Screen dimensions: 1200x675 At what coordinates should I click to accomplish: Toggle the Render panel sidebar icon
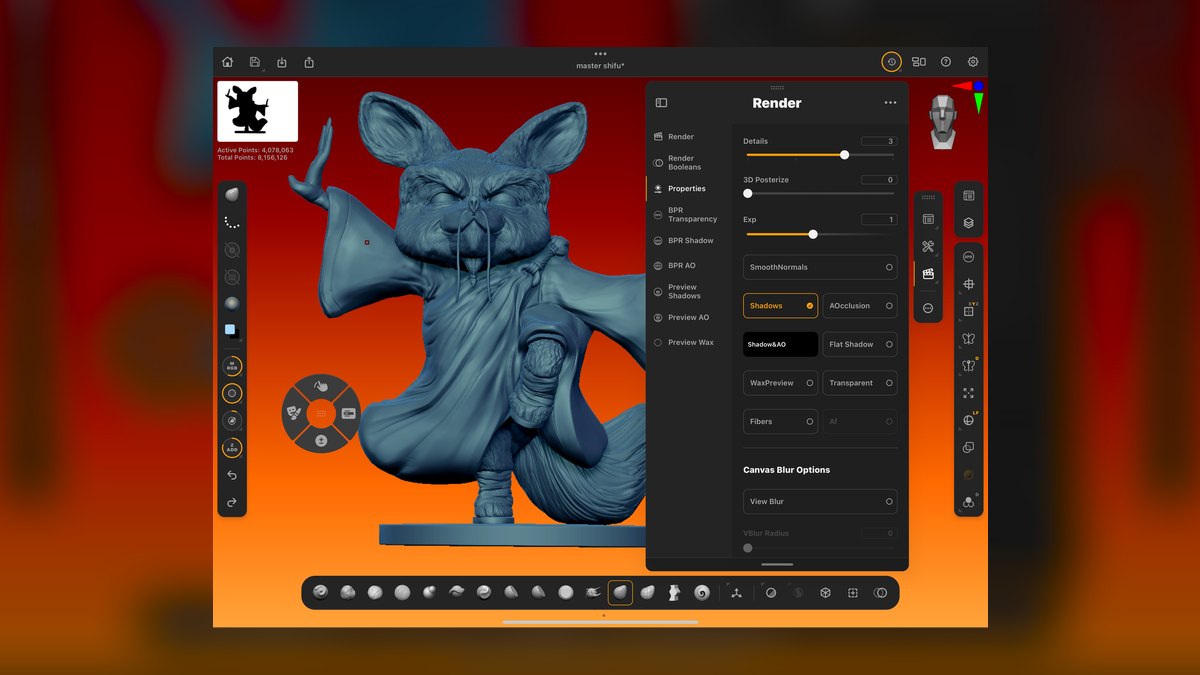point(661,103)
